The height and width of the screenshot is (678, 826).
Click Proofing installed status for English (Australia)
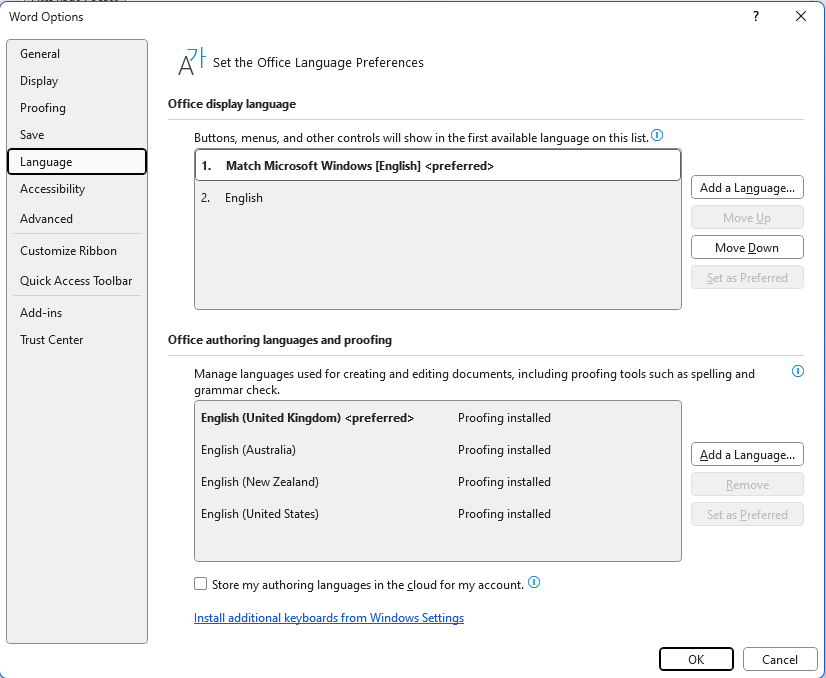pyautogui.click(x=504, y=450)
